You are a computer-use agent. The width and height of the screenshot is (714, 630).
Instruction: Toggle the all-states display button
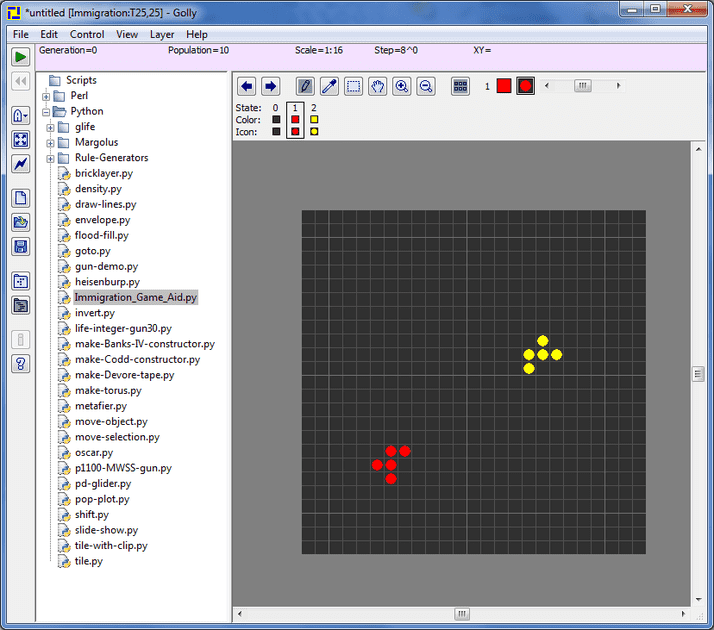pos(460,86)
